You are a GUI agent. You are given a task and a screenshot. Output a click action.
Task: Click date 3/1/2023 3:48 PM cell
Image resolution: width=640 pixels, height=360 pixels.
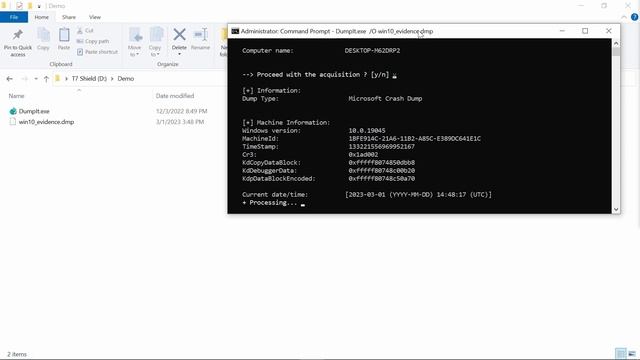[180, 122]
